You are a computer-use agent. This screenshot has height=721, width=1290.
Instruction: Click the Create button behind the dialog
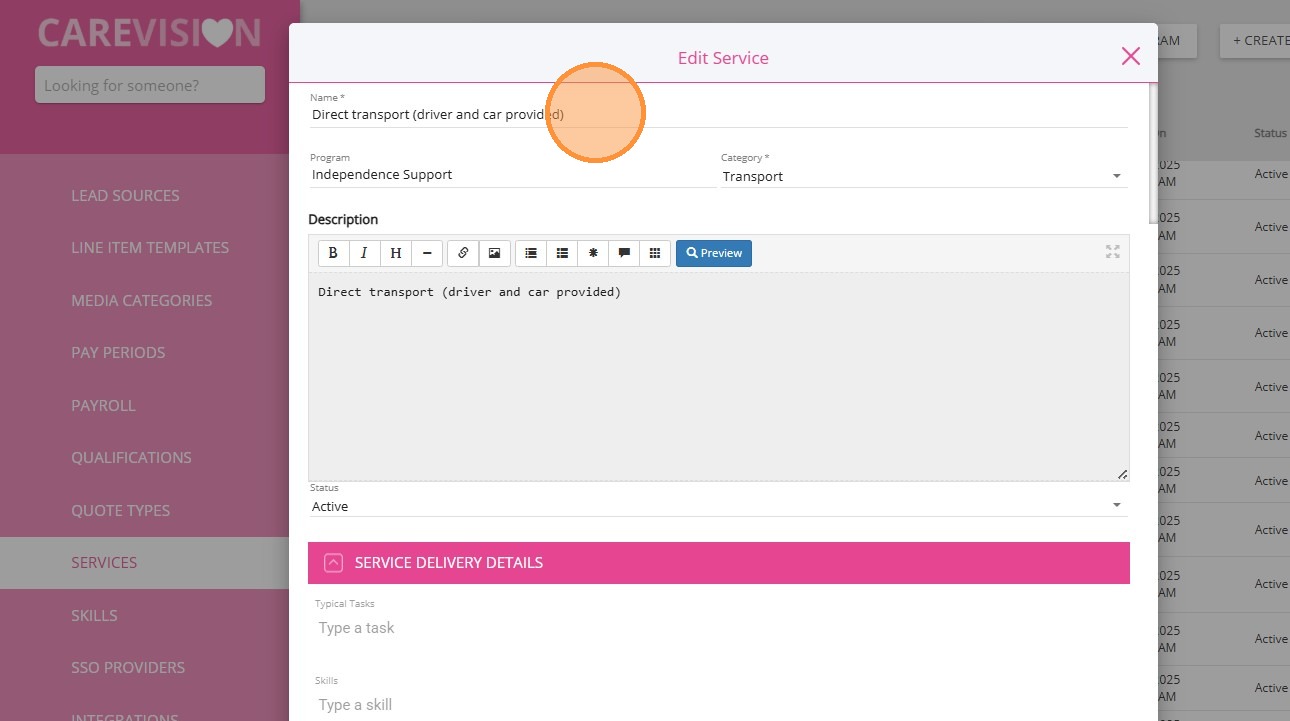coord(1255,40)
